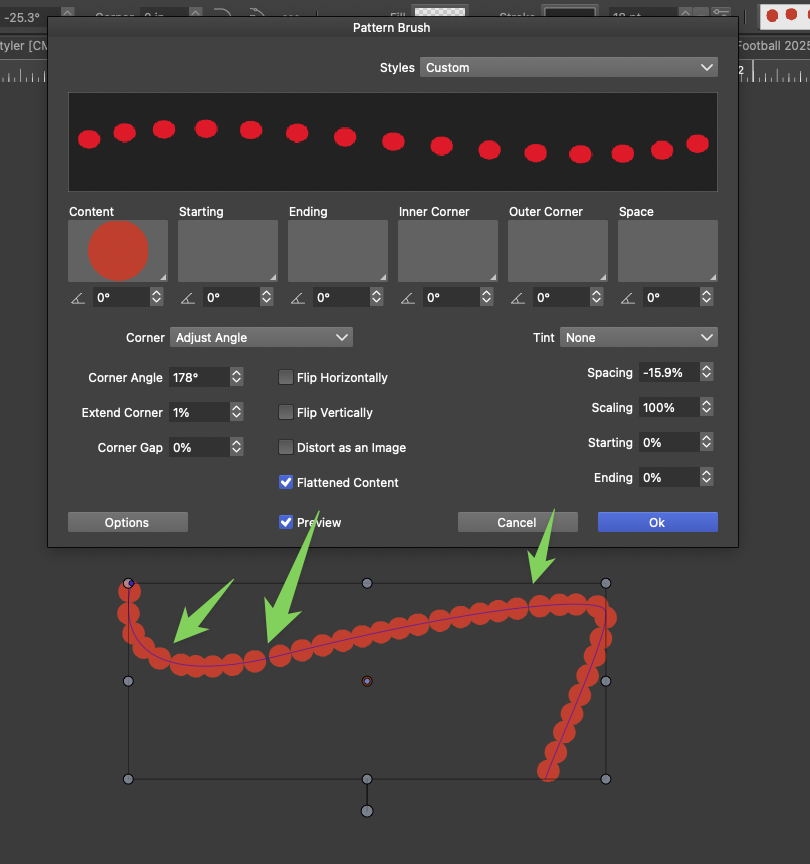This screenshot has height=864, width=810.
Task: Enable the Flip Horizontally checkbox
Action: tap(286, 378)
